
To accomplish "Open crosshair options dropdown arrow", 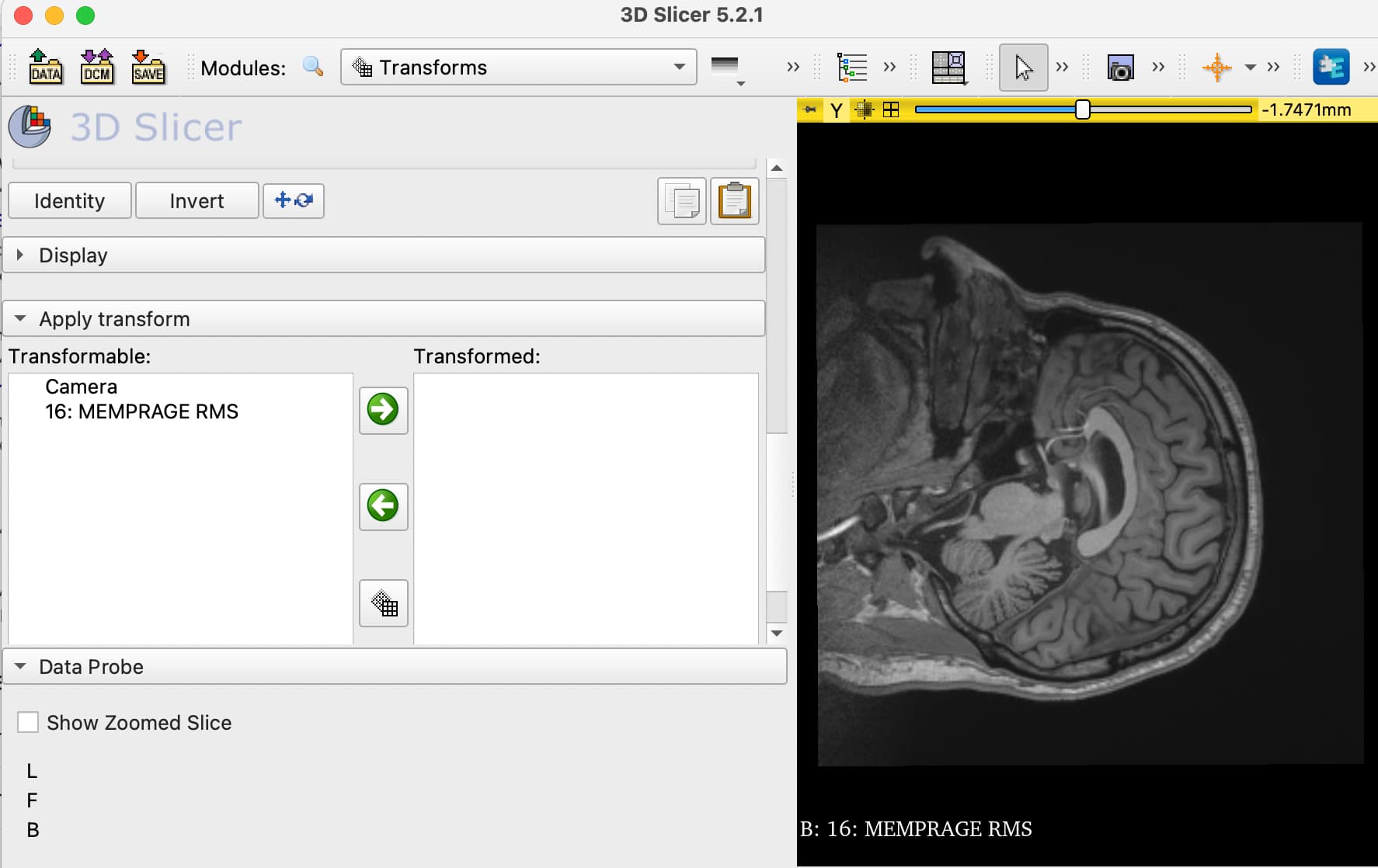I will click(x=1251, y=68).
